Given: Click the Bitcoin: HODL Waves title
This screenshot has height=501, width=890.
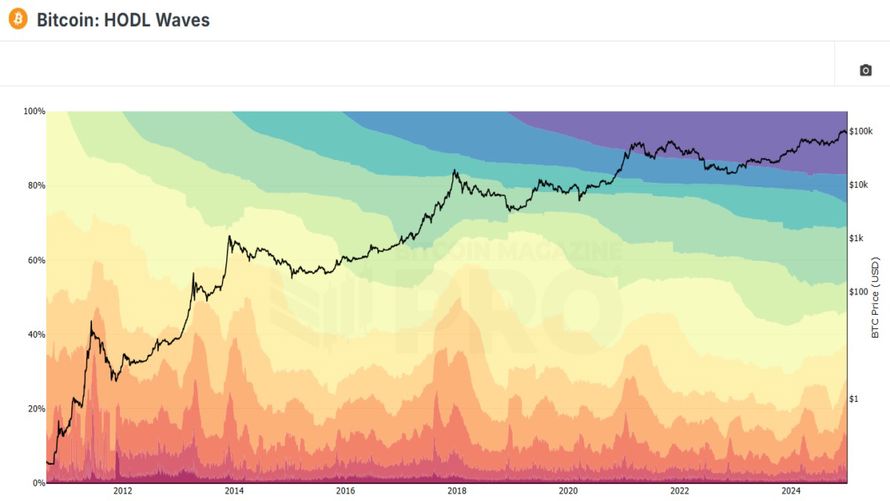Looking at the screenshot, I should [123, 20].
